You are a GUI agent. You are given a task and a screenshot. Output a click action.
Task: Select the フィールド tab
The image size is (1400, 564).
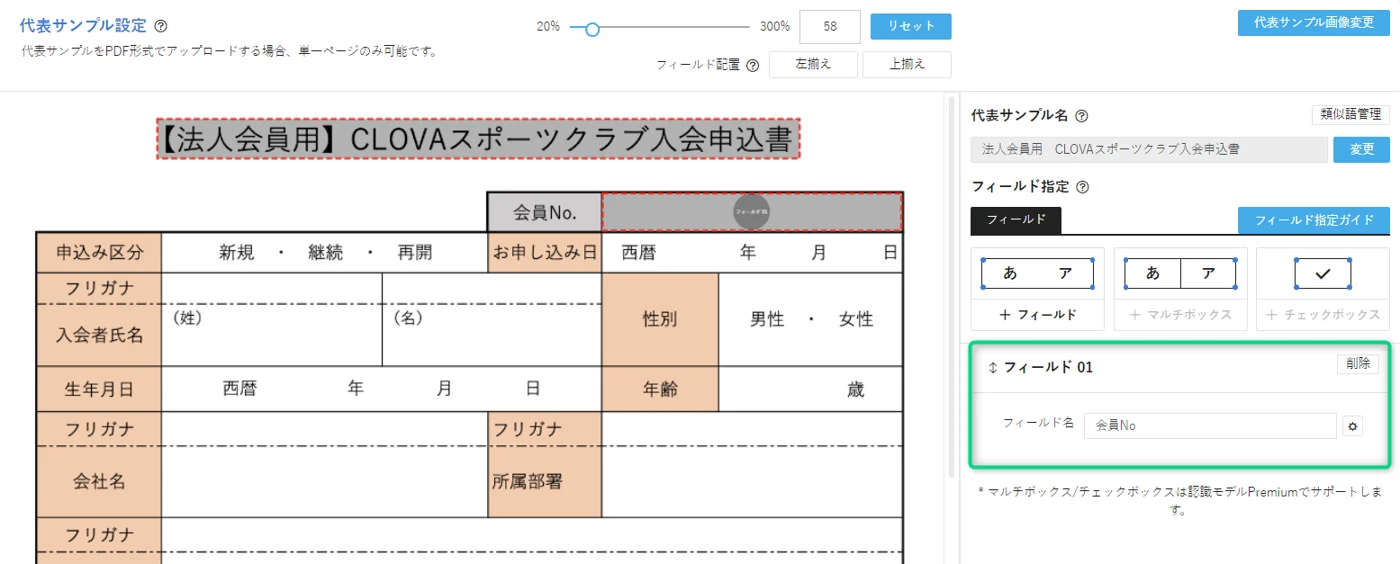pos(1015,220)
